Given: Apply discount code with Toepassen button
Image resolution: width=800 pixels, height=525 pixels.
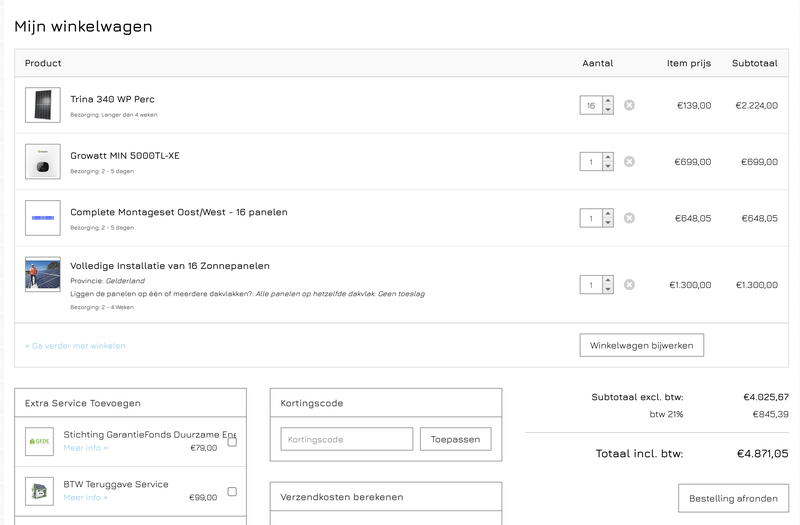Looking at the screenshot, I should click(x=456, y=439).
